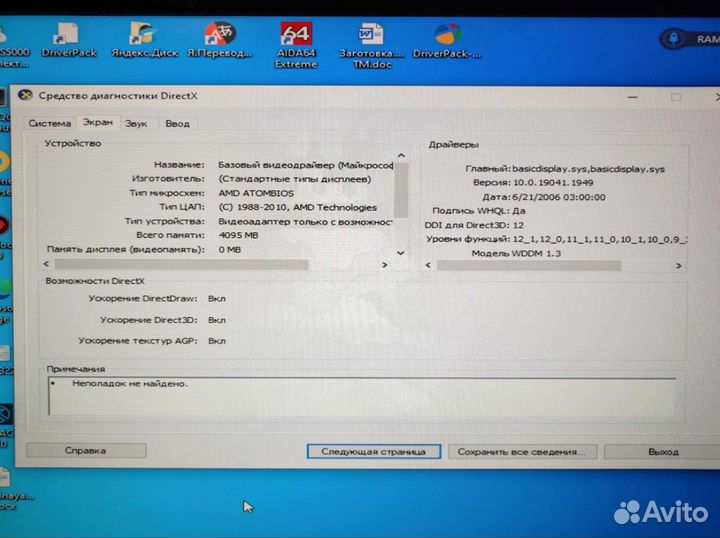Click left arrow of Драйверы horizontal scrollbar
The width and height of the screenshot is (720, 538).
(x=428, y=265)
